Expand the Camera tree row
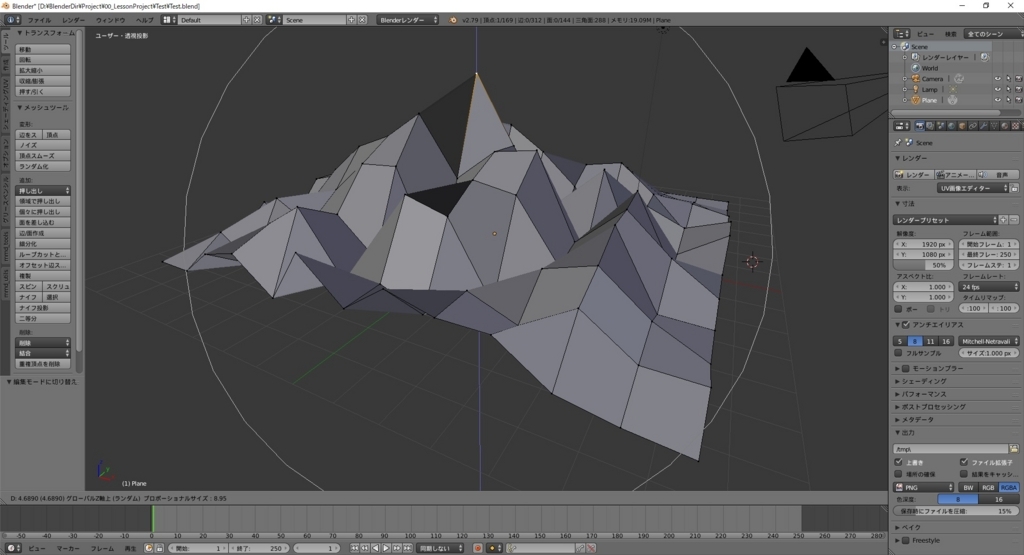This screenshot has width=1024, height=555. [x=905, y=79]
